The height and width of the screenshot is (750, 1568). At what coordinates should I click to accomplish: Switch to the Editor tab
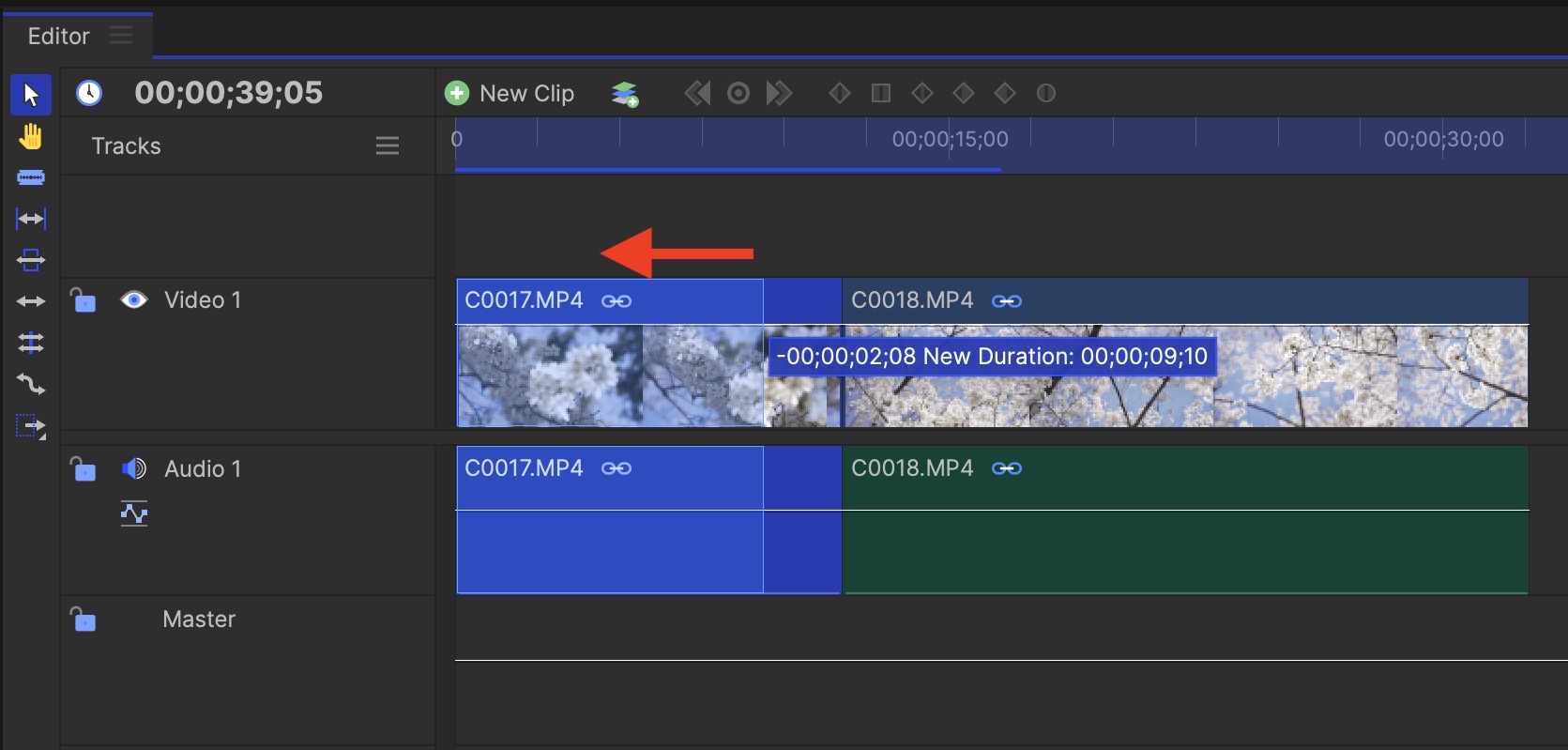[x=58, y=36]
